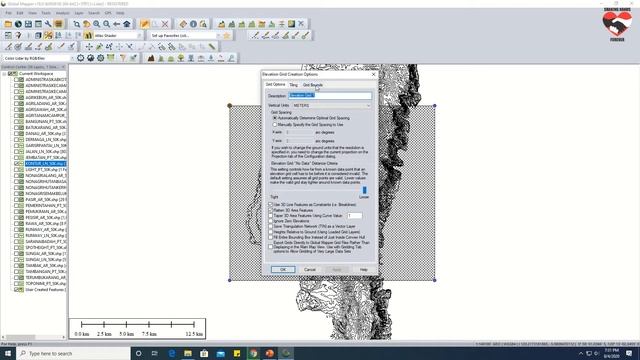Image resolution: width=640 pixels, height=360 pixels.
Task: Click the home full view icon
Action: [127, 24]
